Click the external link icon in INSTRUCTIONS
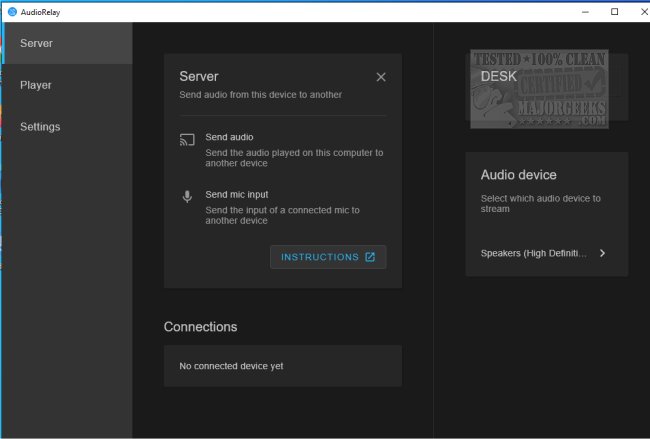Viewport: 650px width, 439px height. [x=370, y=257]
